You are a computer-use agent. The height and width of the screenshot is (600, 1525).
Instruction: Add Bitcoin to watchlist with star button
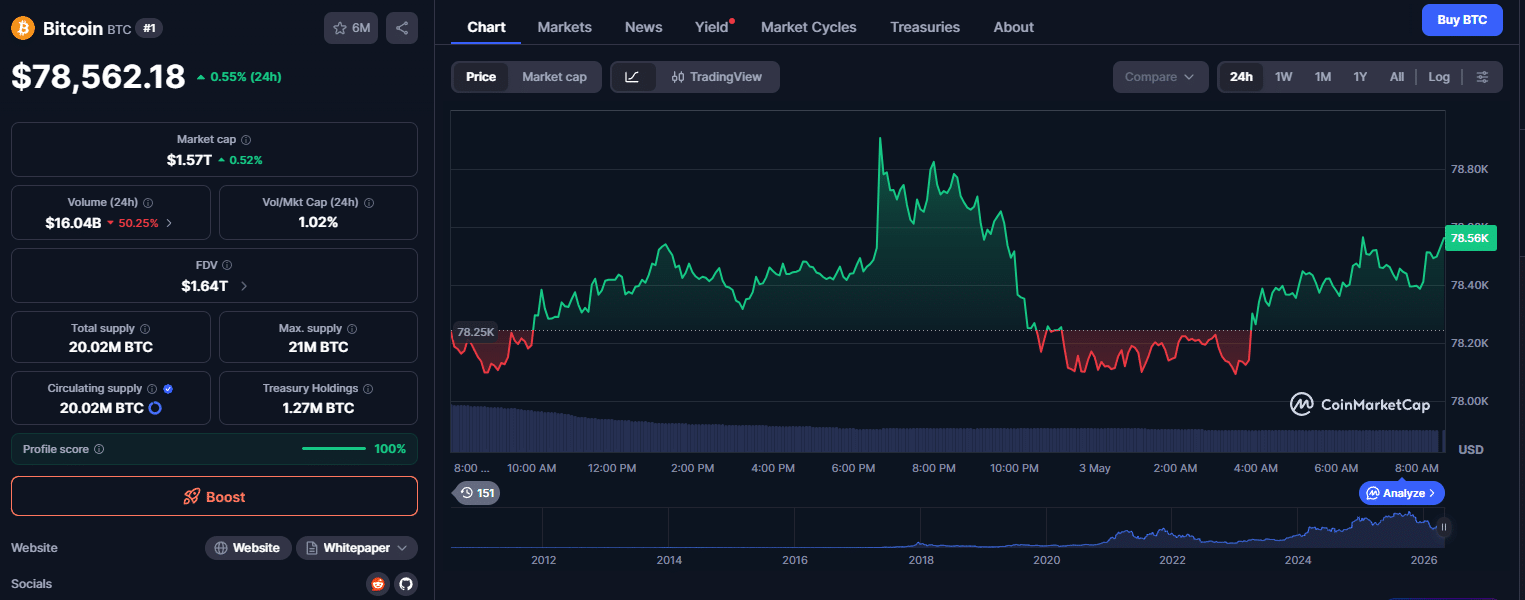[351, 28]
